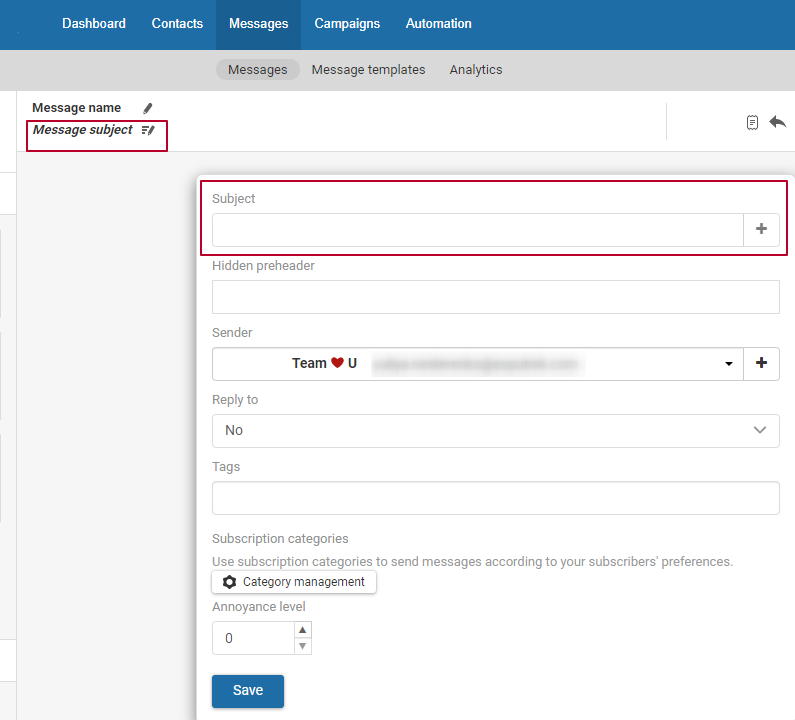Image resolution: width=795 pixels, height=720 pixels.
Task: Open the Dashboard menu
Action: coord(94,24)
